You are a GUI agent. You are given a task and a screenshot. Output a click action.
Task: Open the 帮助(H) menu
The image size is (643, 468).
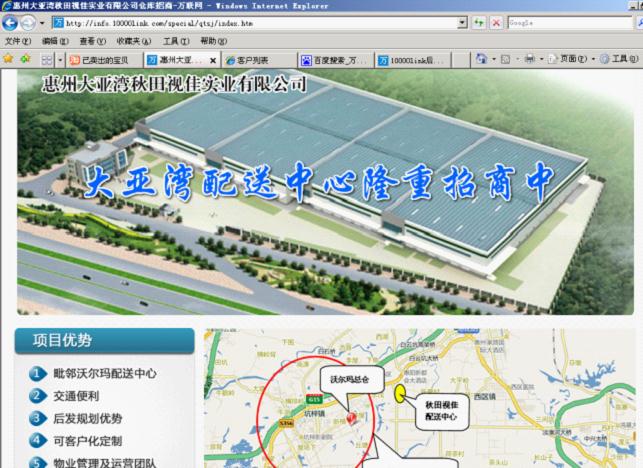tap(214, 41)
